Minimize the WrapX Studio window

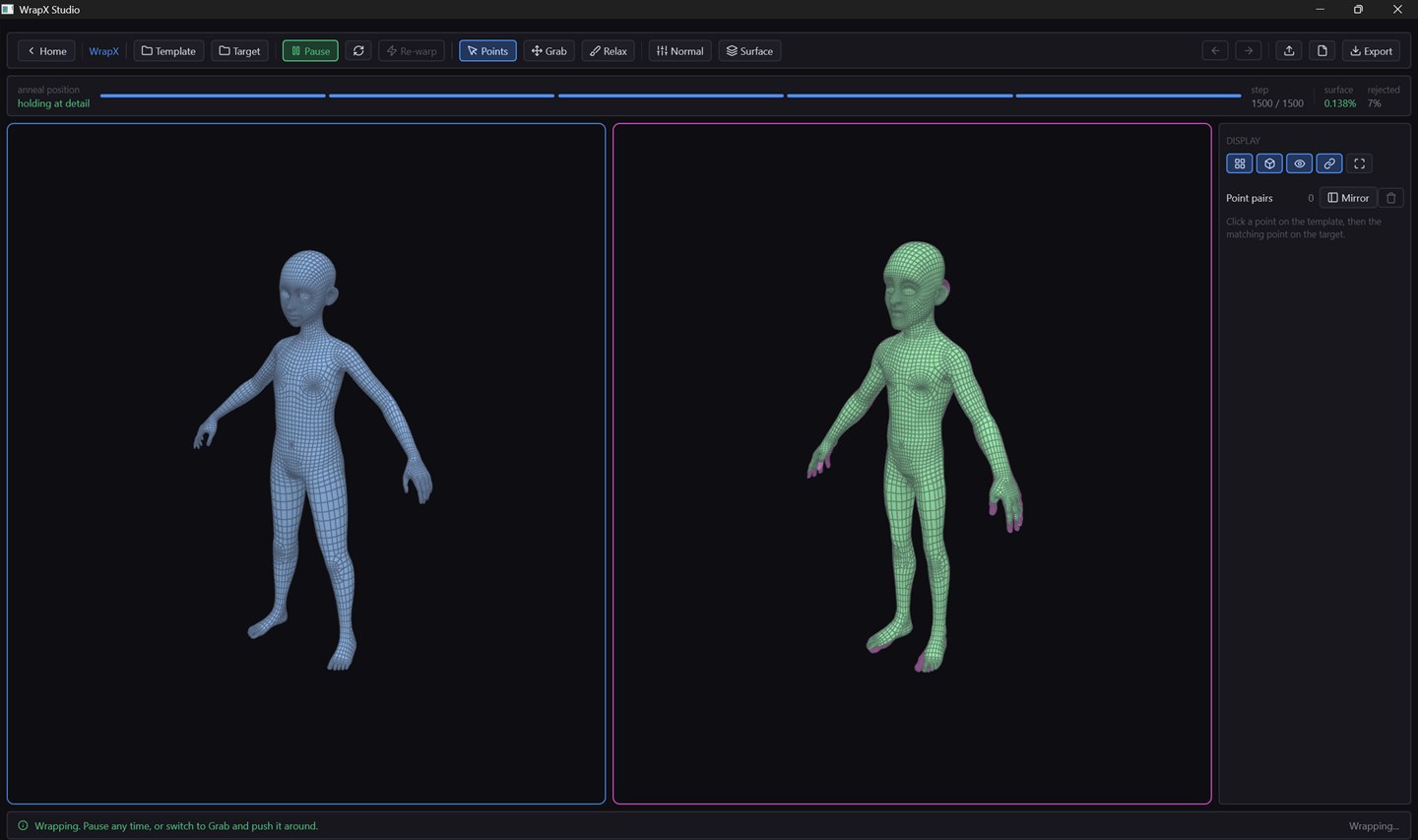coord(1320,9)
